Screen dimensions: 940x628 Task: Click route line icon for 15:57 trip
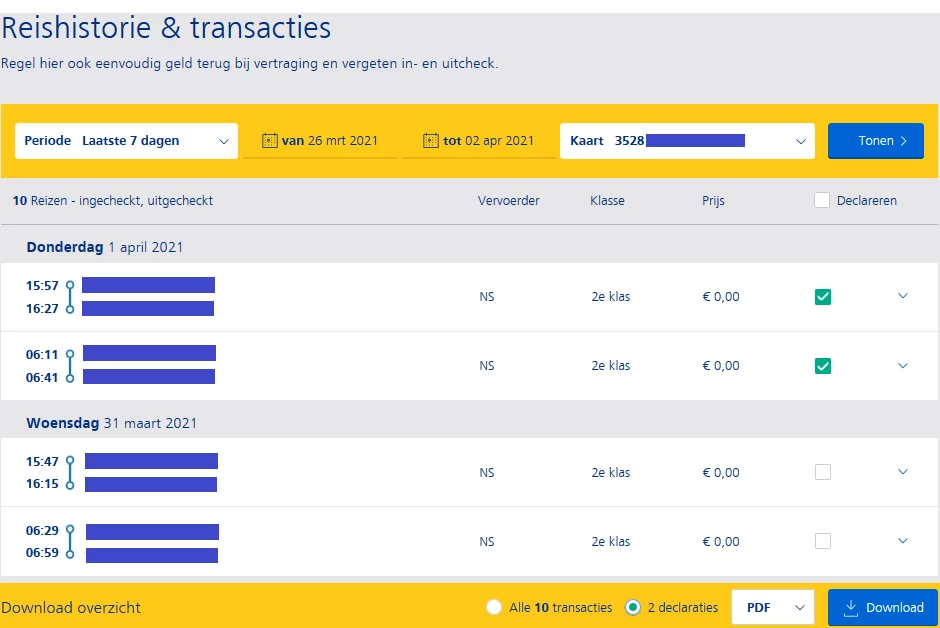[70, 297]
